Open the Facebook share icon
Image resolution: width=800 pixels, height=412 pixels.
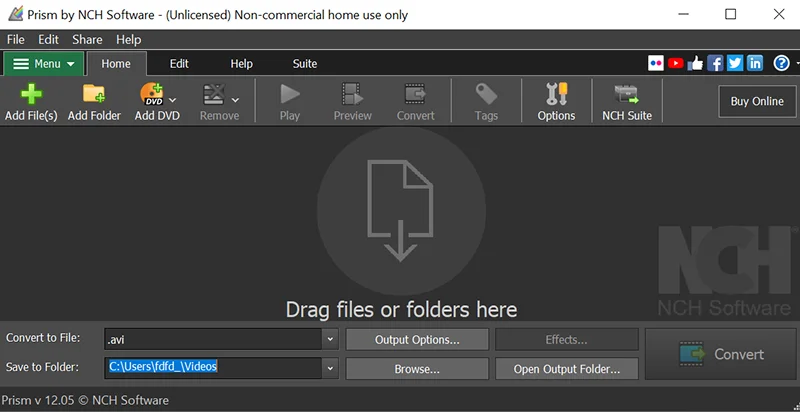pyautogui.click(x=715, y=63)
